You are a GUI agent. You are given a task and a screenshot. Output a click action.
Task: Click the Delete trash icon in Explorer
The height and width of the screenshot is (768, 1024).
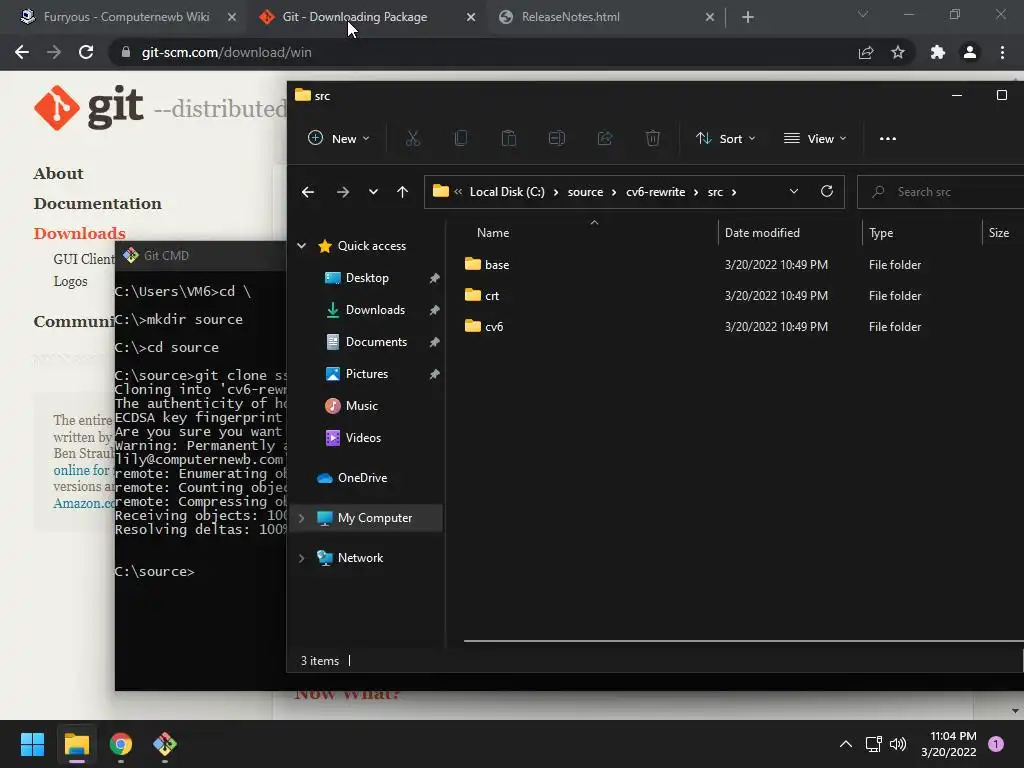(x=652, y=138)
